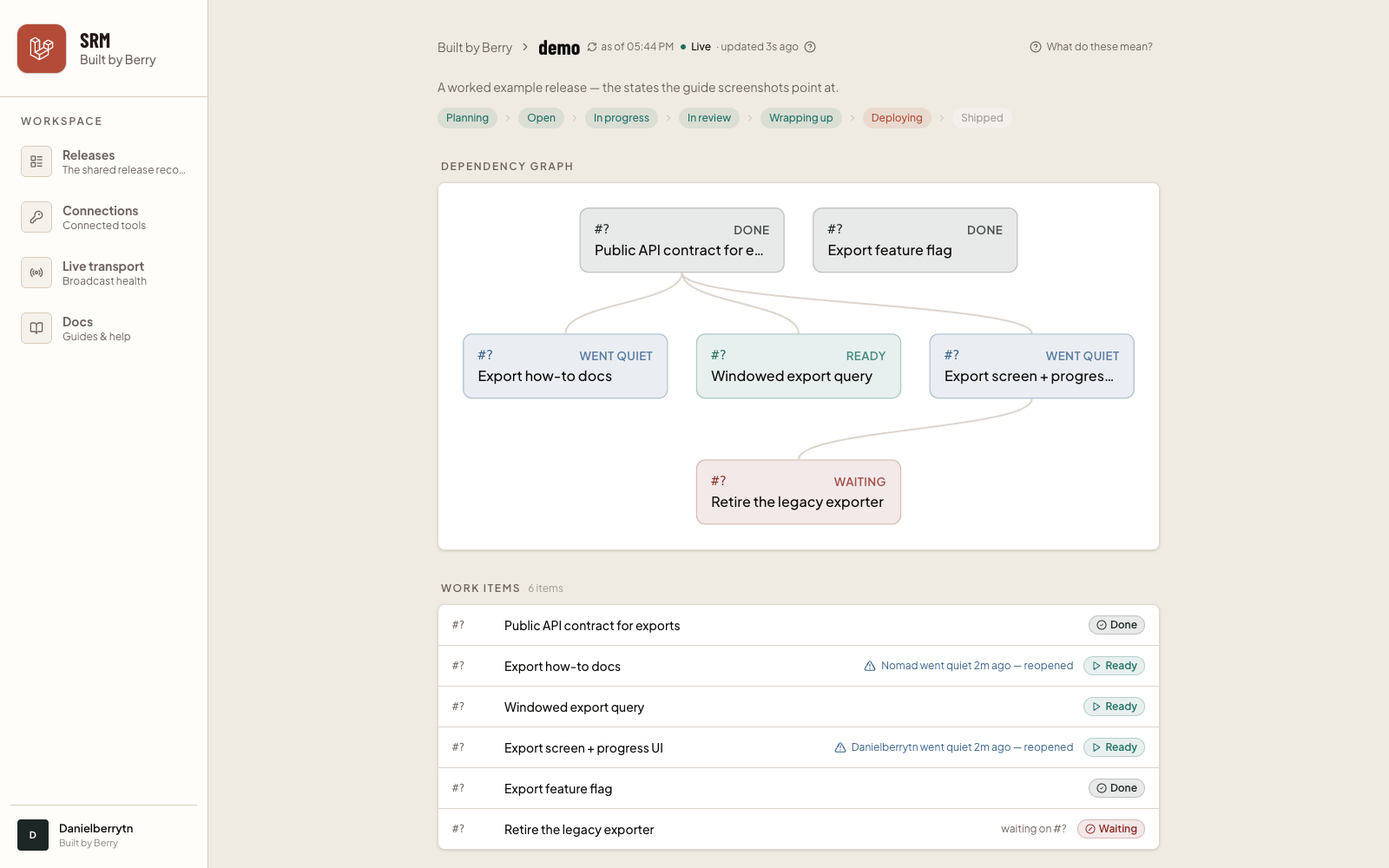Image resolution: width=1389 pixels, height=868 pixels.
Task: Click the Deploying stage pill
Action: pyautogui.click(x=897, y=118)
